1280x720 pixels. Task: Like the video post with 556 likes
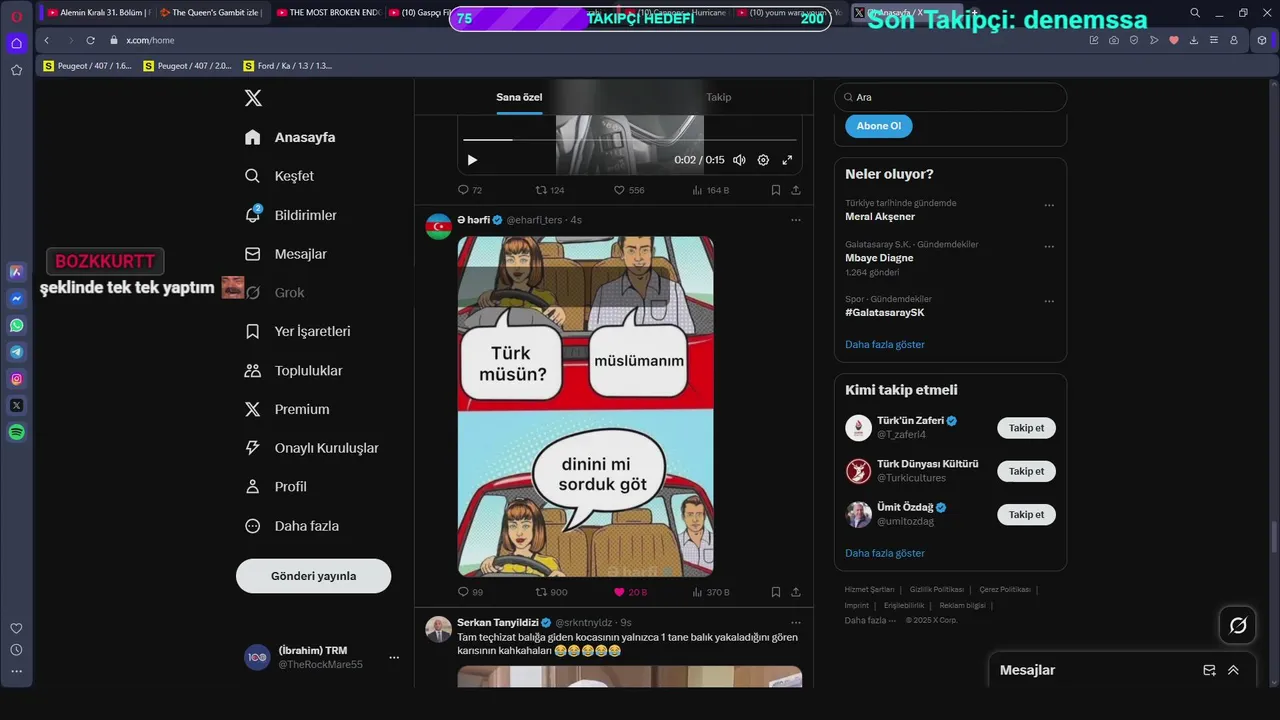point(629,190)
